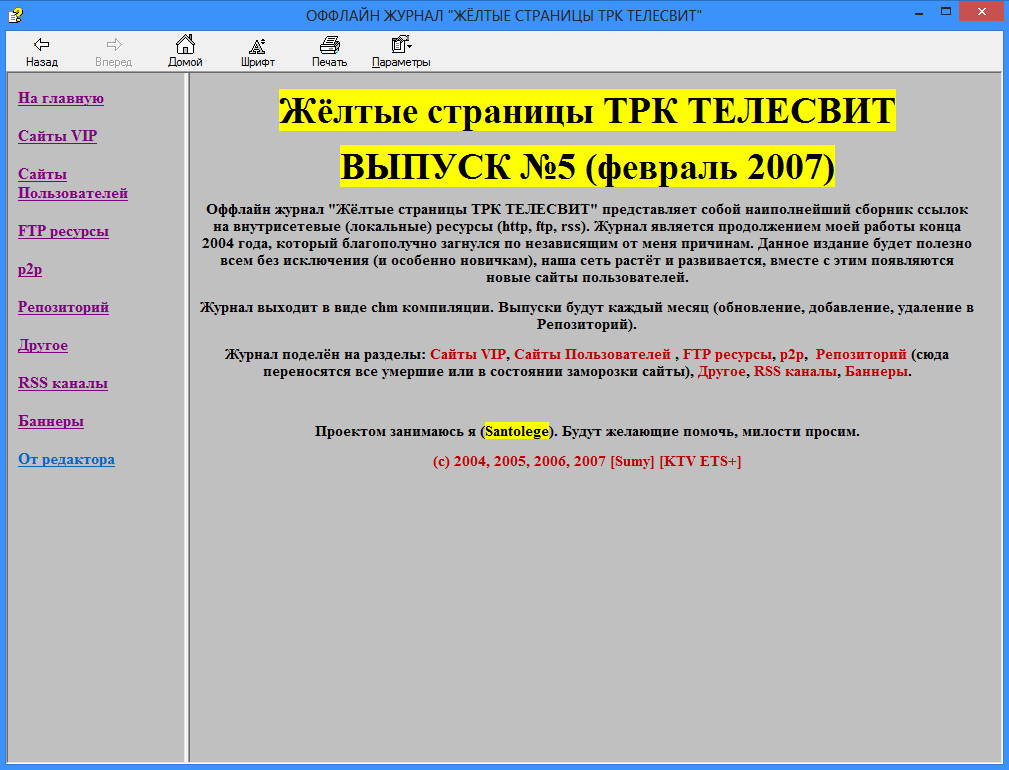
Task: Open 'Сайты VIP' in the left sidebar
Action: (x=57, y=136)
